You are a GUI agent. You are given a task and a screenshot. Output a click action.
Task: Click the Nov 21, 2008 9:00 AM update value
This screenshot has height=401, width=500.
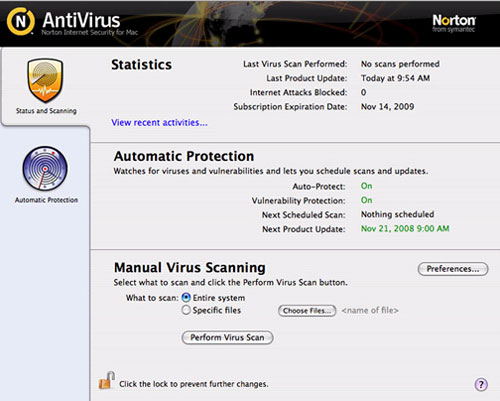click(x=405, y=228)
